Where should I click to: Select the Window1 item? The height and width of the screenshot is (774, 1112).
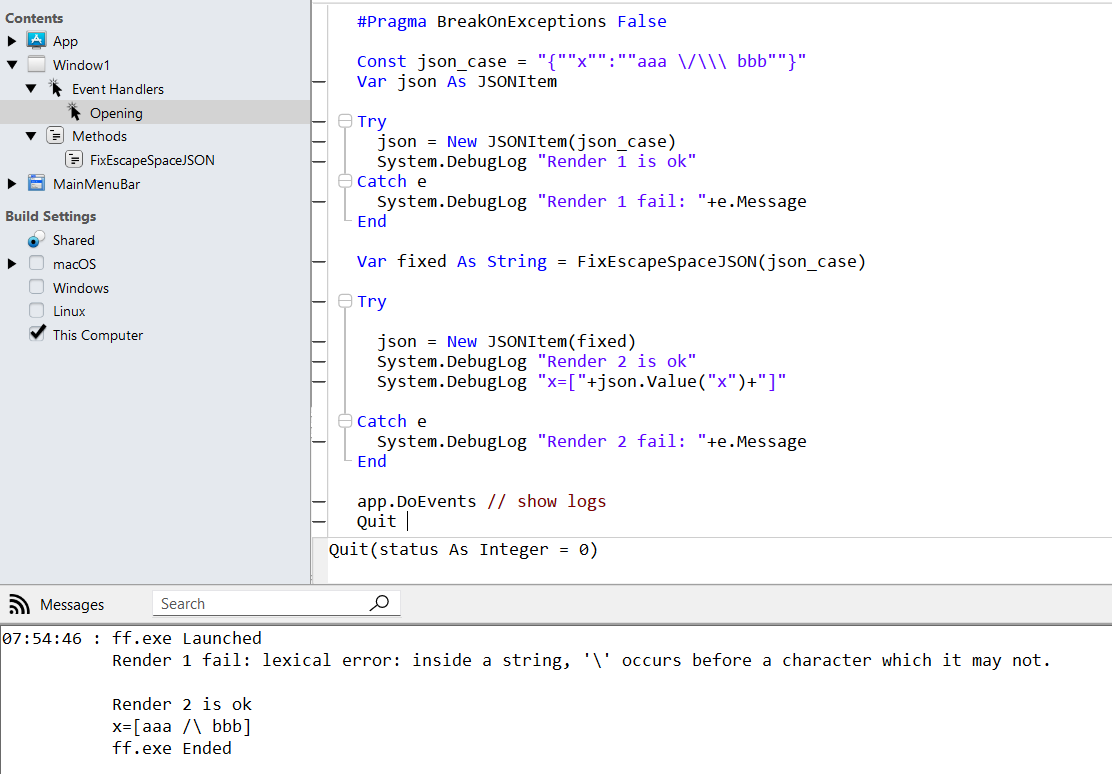coord(81,65)
